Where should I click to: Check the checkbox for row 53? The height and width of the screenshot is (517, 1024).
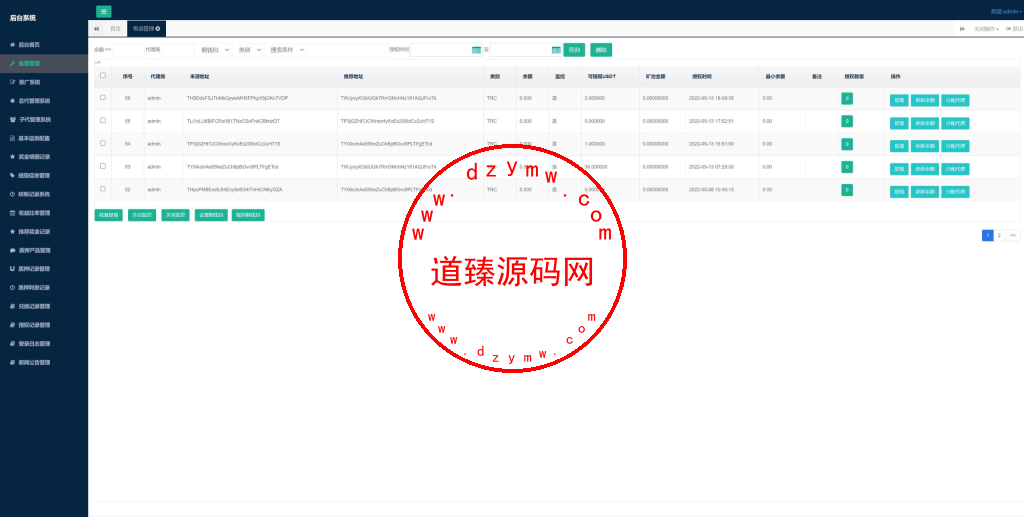103,166
